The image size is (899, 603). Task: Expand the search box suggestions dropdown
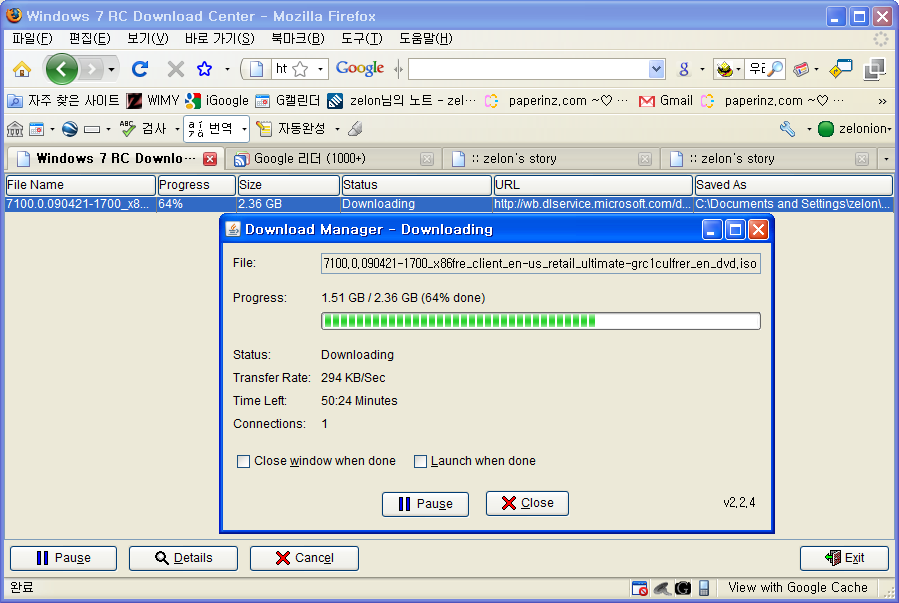[x=656, y=69]
